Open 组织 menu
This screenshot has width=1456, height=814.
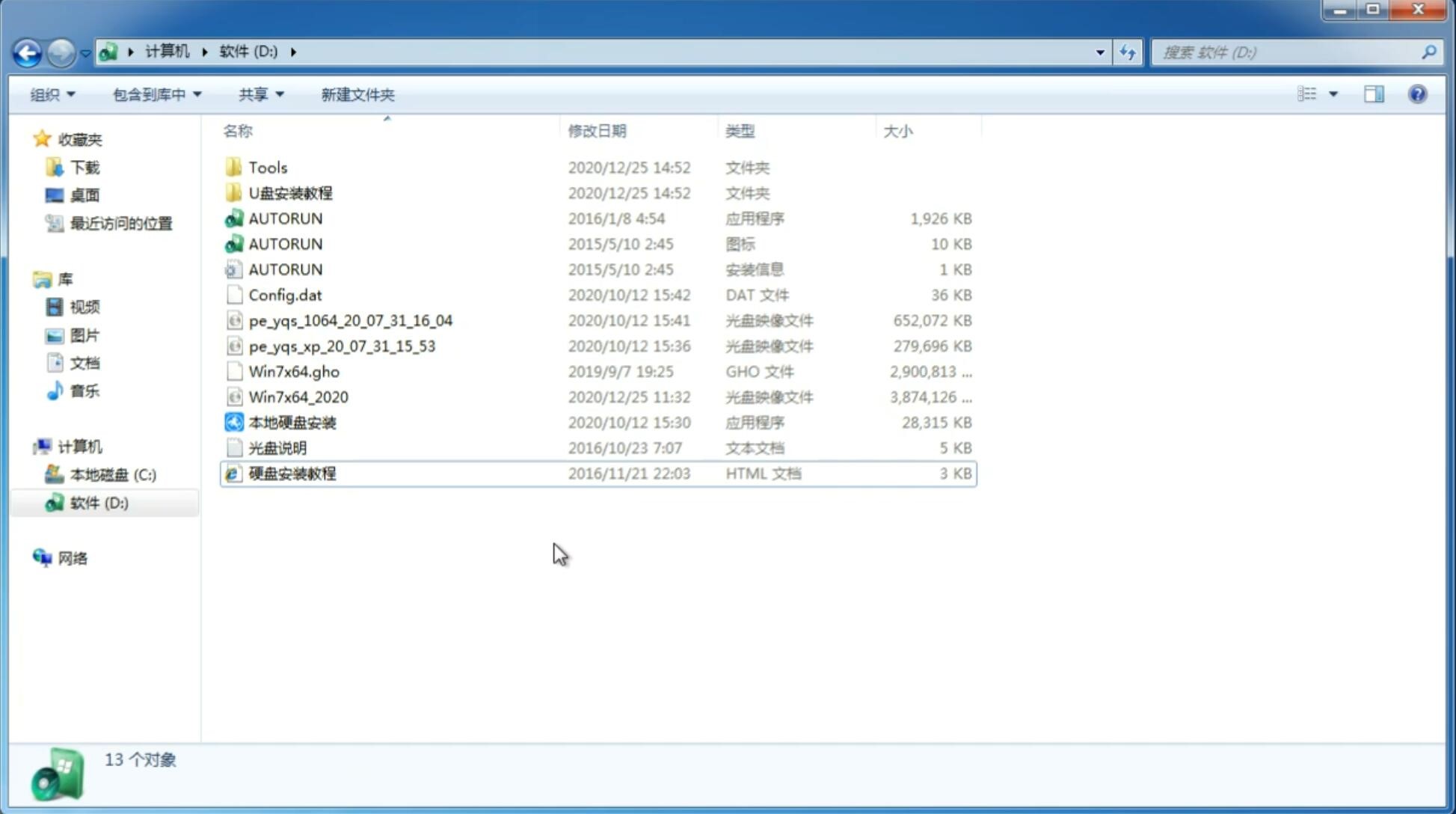(52, 94)
